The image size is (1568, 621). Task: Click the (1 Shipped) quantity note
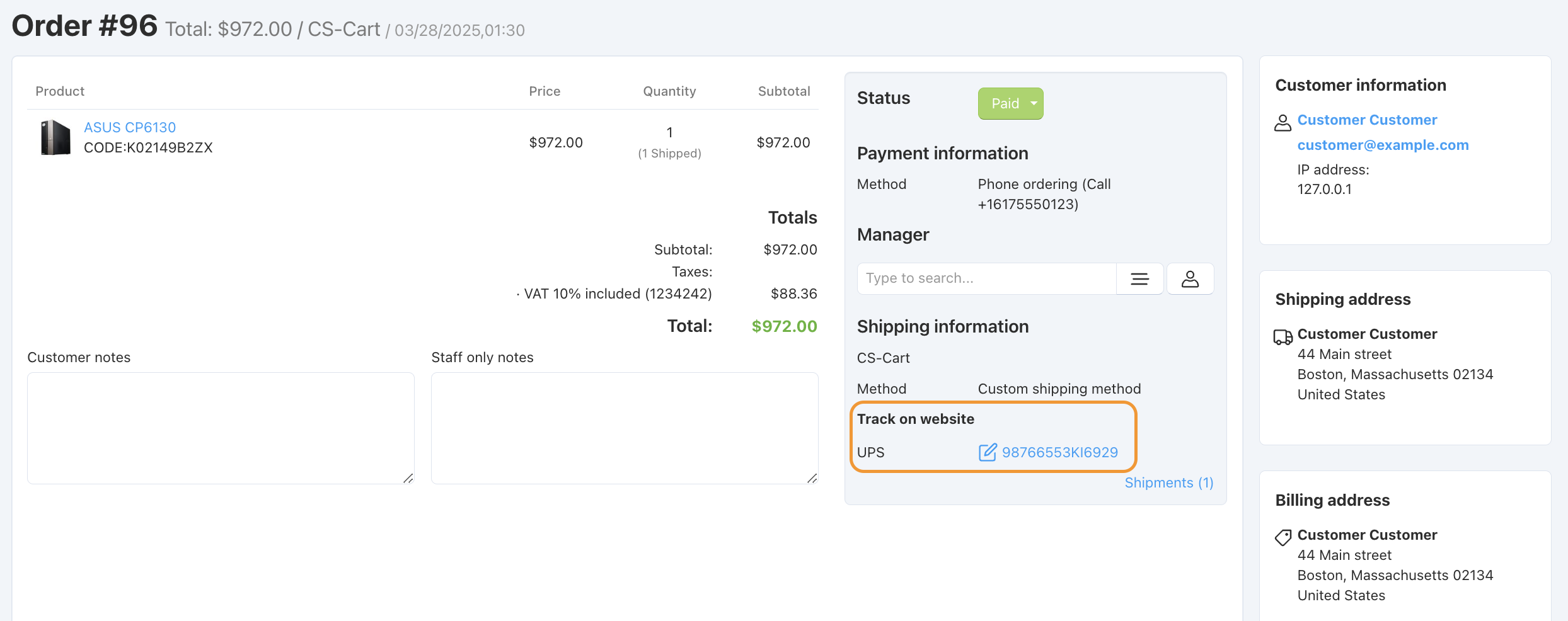click(x=669, y=153)
